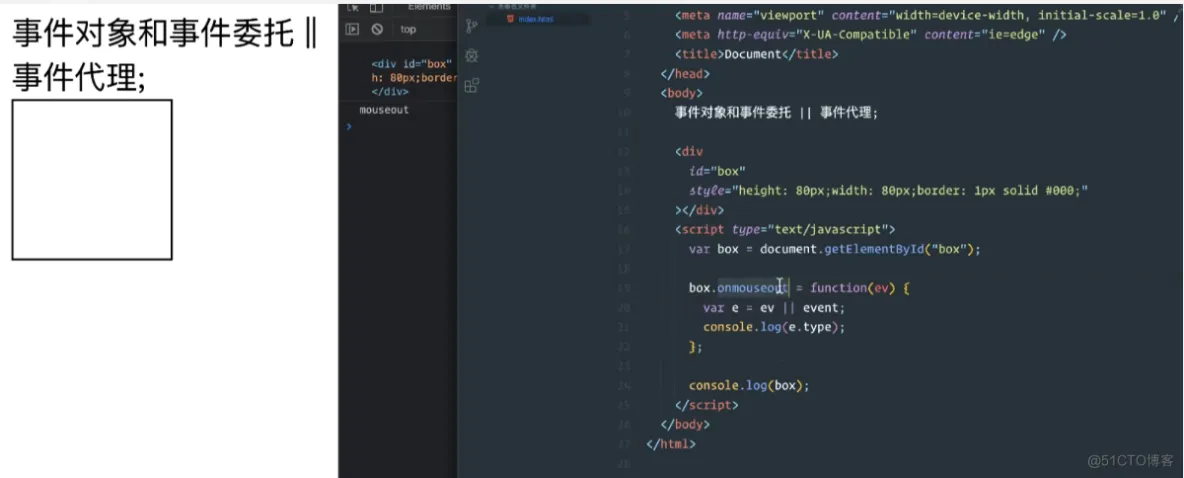Viewport: 1184px width, 478px height.
Task: Click the 'id="box"' attribute line
Action: (717, 171)
